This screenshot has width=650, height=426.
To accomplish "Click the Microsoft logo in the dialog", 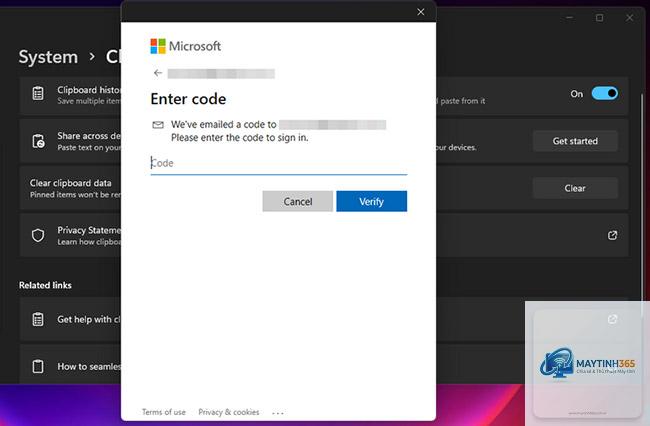I will pyautogui.click(x=185, y=46).
